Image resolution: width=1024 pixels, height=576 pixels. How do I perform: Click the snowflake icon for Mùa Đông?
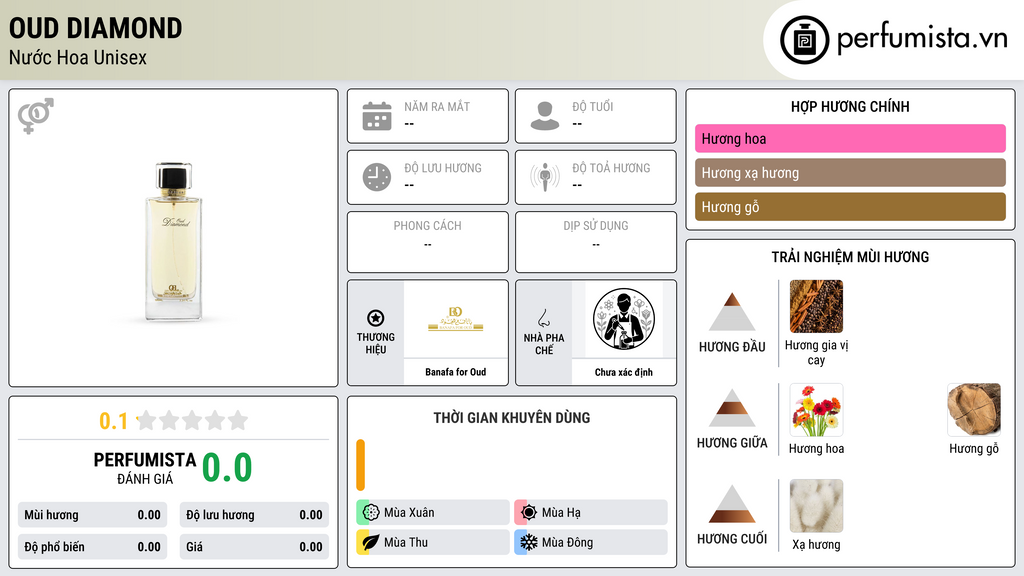(x=529, y=542)
